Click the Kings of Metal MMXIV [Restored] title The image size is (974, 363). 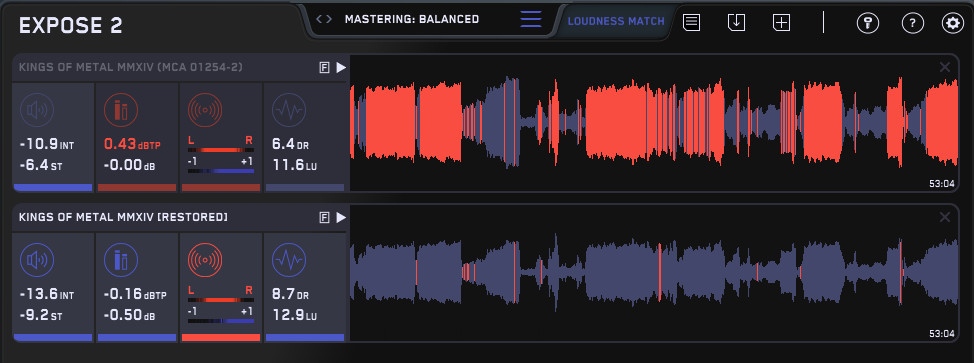pyautogui.click(x=123, y=218)
